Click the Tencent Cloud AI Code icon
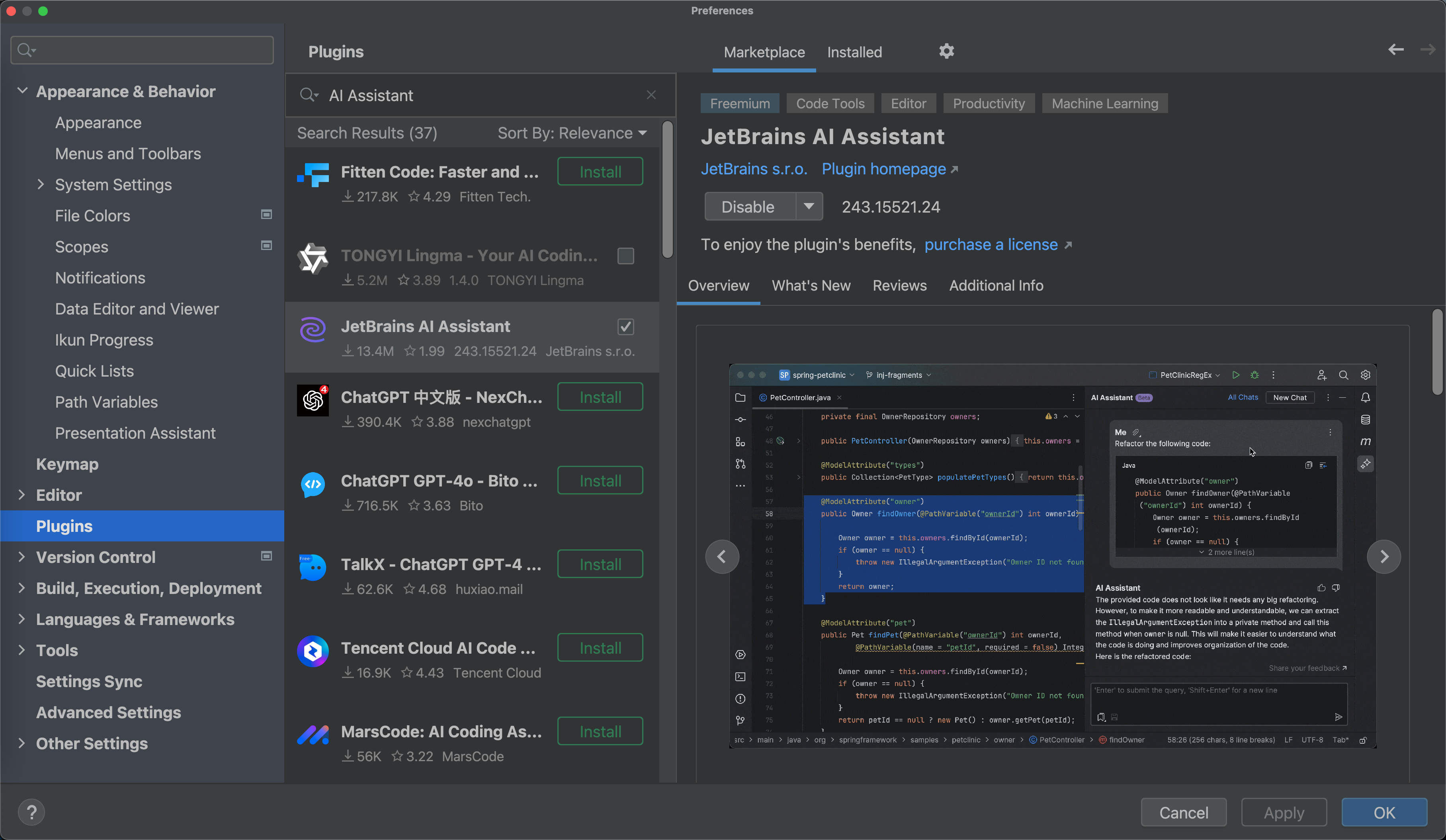1446x840 pixels. point(313,651)
